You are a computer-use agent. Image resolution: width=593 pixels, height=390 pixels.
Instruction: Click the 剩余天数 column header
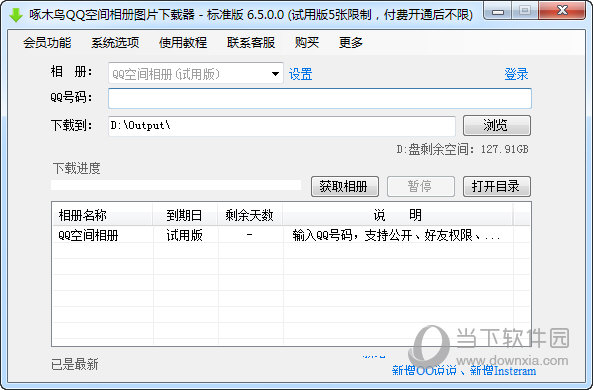(x=250, y=215)
